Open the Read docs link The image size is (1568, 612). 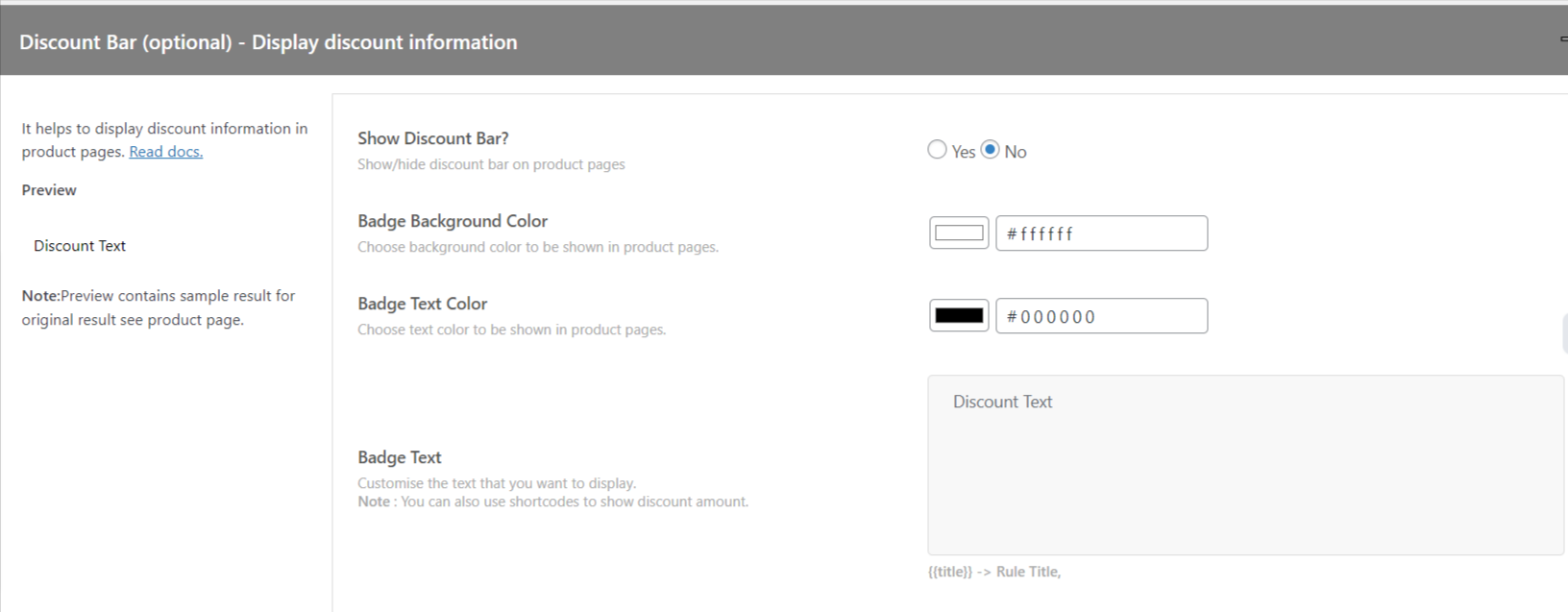[x=165, y=152]
